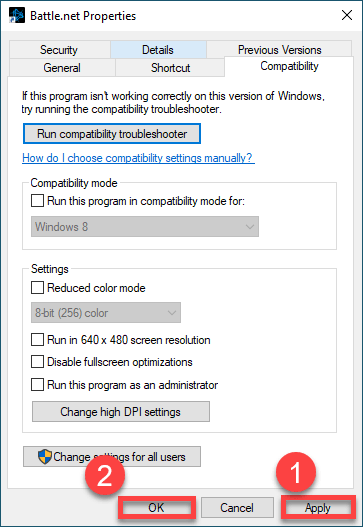Click the Battle.net icon in title bar
363x527 pixels.
[17, 15]
